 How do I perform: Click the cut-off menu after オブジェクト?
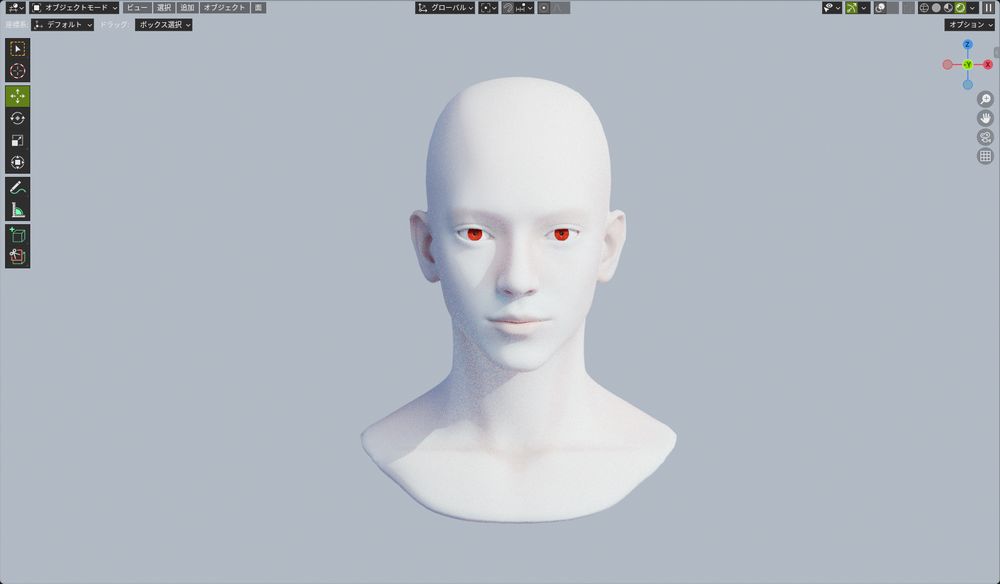(x=258, y=8)
